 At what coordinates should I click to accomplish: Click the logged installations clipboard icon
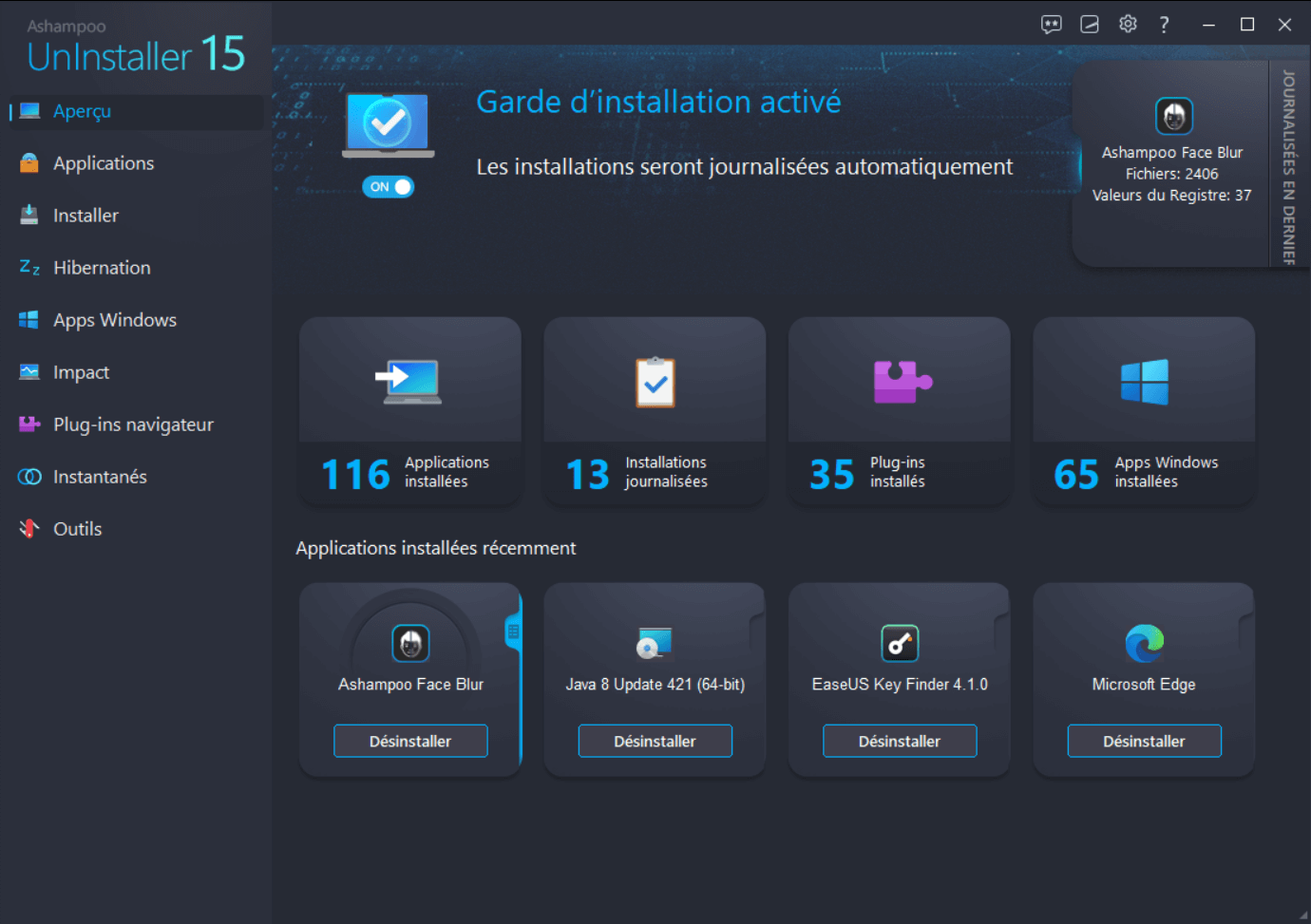click(655, 382)
